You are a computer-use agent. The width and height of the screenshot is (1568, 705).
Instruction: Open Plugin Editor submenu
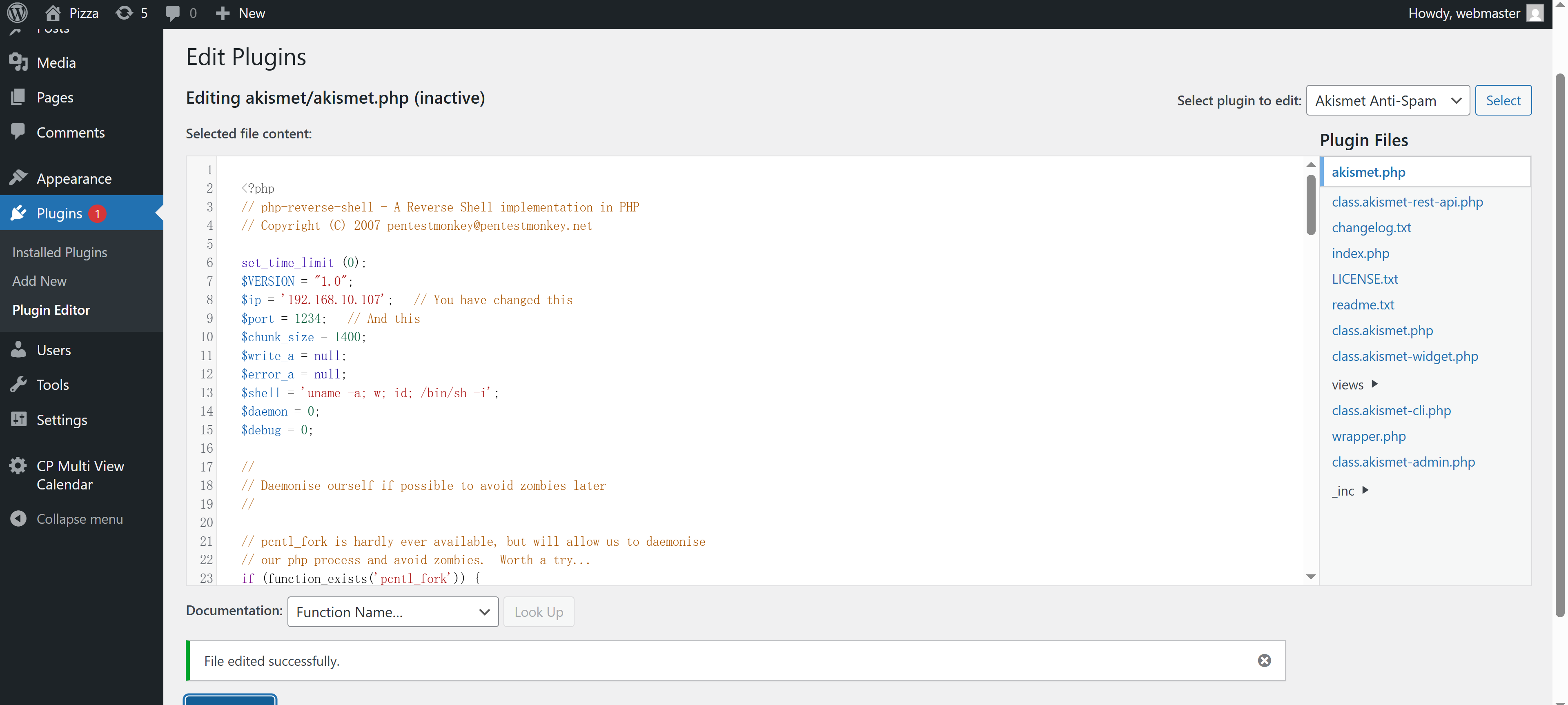(x=51, y=310)
